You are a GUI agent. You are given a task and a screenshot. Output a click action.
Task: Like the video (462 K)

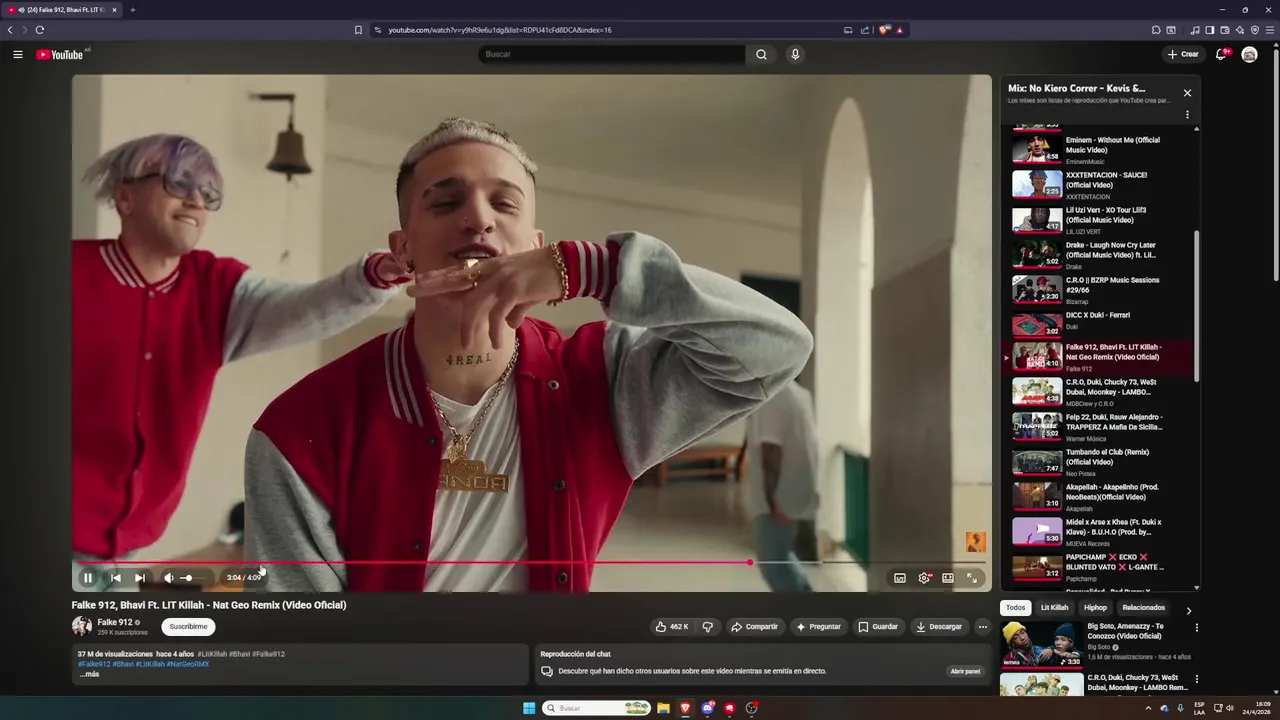pyautogui.click(x=672, y=627)
